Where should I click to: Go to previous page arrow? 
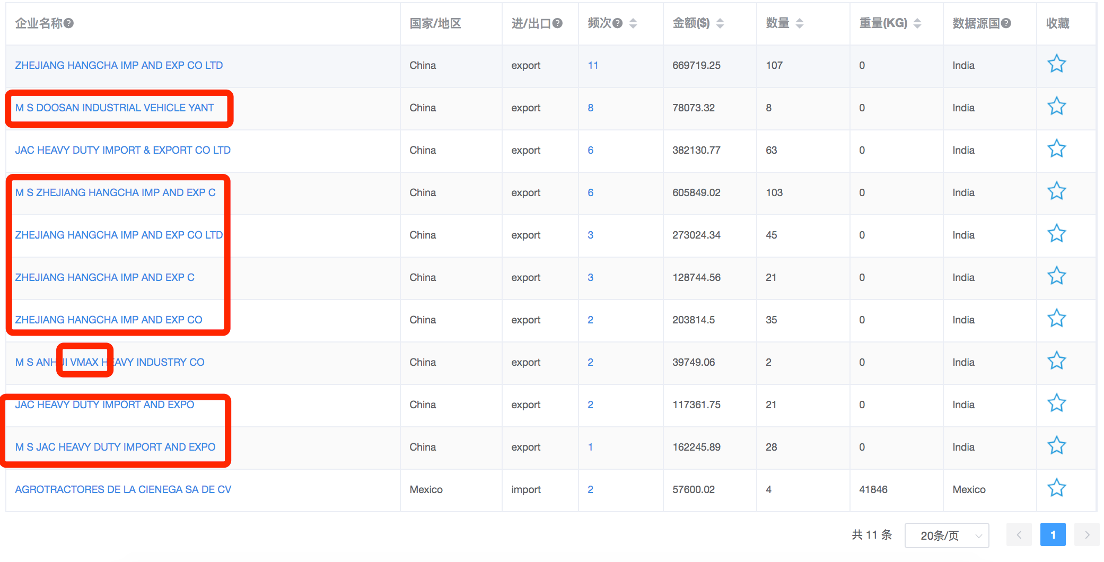[x=1018, y=535]
